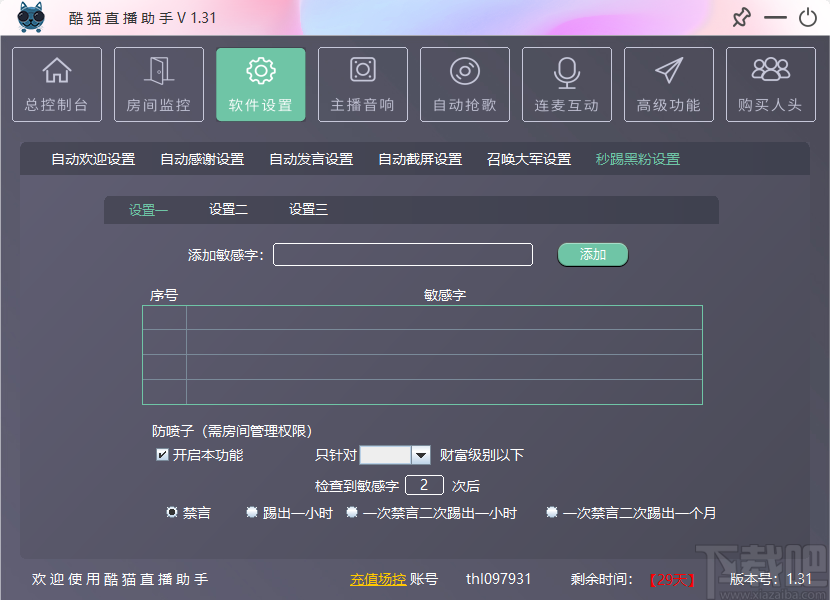Open the 购买人头 purchase panel
The width and height of the screenshot is (830, 600).
770,84
